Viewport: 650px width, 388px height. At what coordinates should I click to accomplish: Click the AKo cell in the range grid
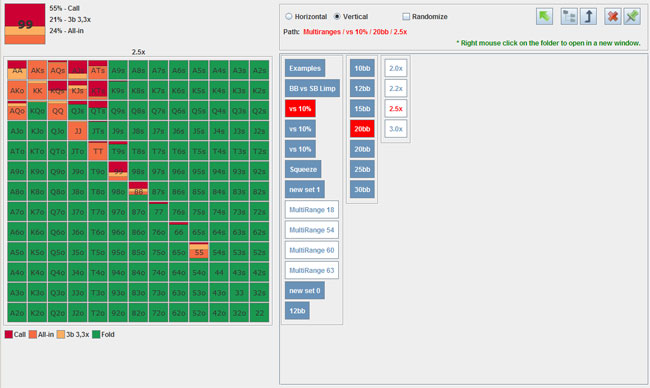tap(17, 91)
